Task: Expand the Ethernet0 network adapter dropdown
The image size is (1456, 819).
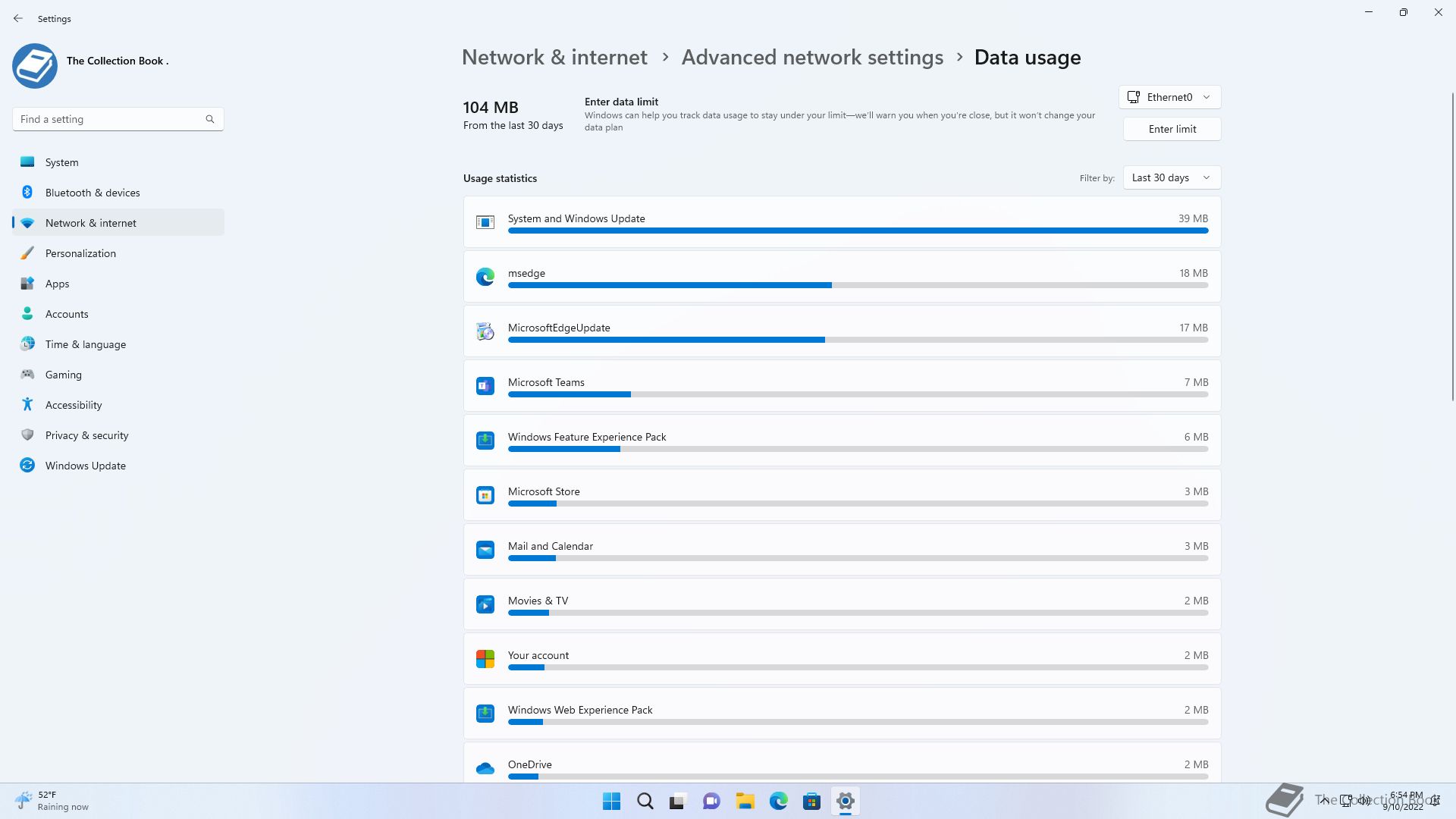Action: pos(1170,97)
